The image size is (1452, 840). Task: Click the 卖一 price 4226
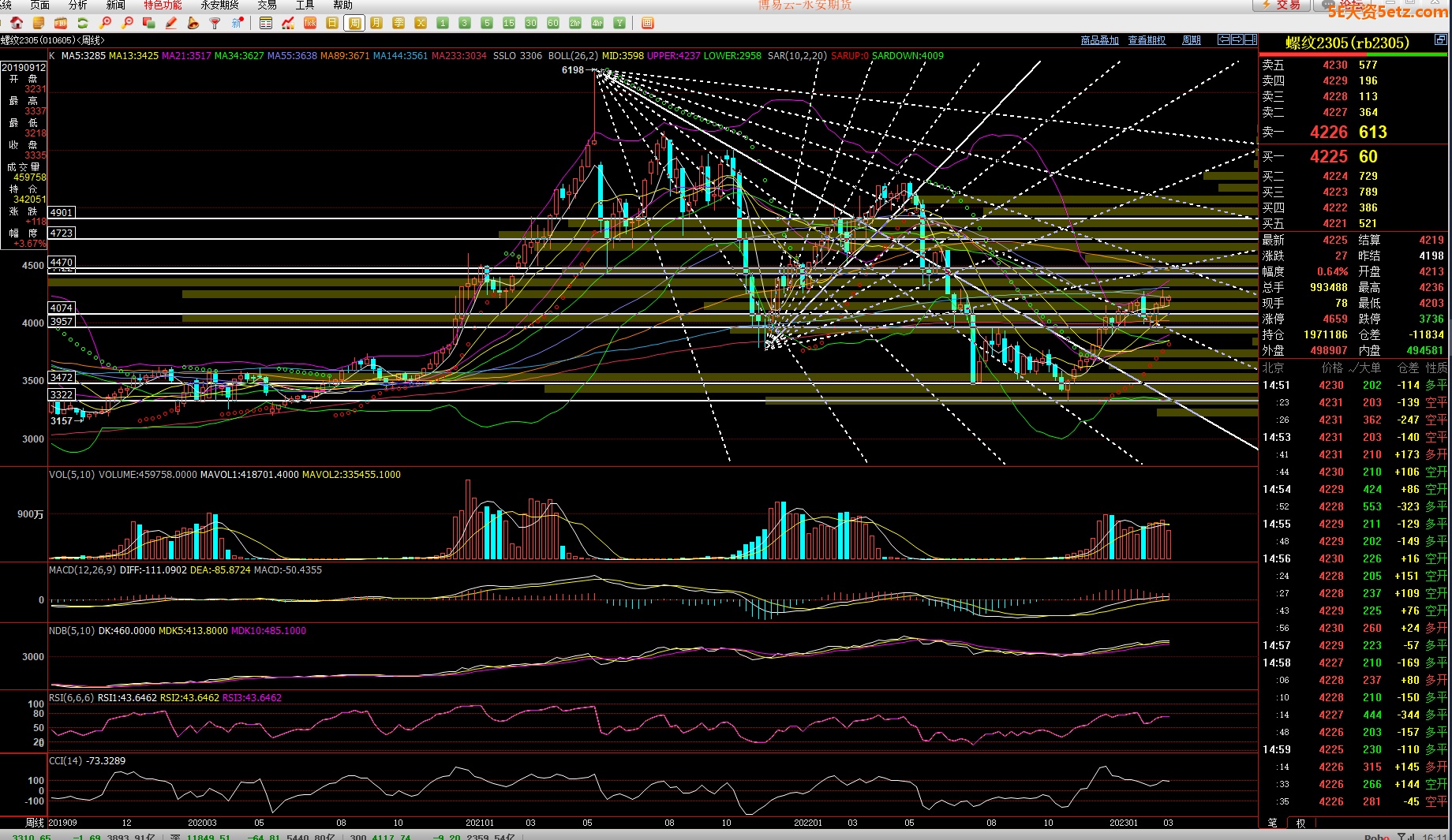tap(1329, 132)
